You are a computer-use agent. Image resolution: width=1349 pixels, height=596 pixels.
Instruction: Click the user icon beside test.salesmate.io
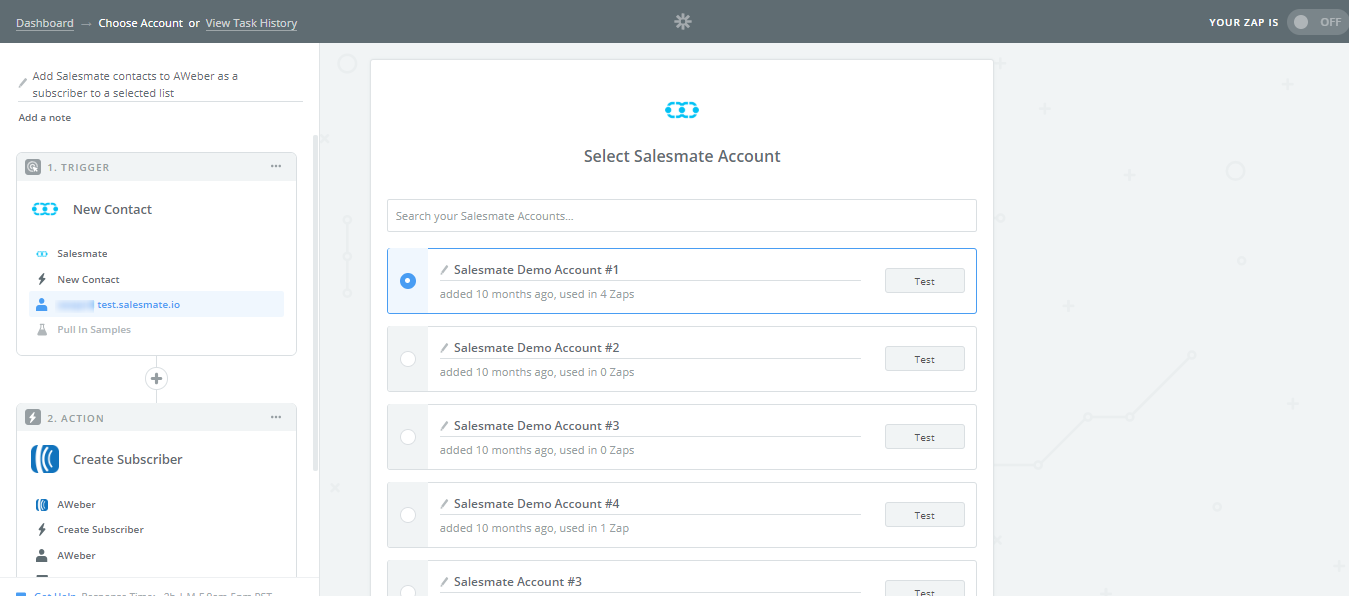coord(42,304)
